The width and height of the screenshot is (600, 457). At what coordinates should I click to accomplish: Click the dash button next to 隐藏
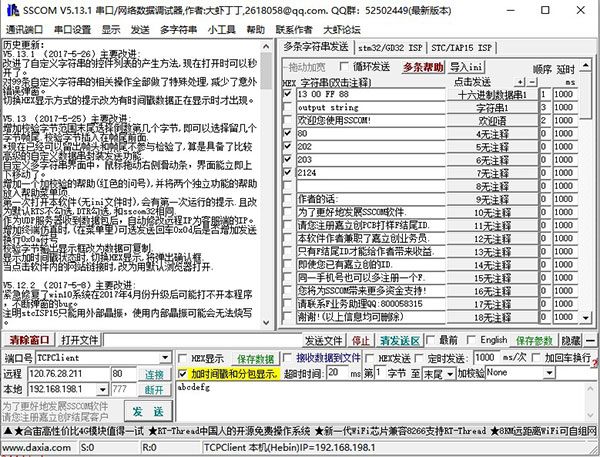(x=591, y=340)
